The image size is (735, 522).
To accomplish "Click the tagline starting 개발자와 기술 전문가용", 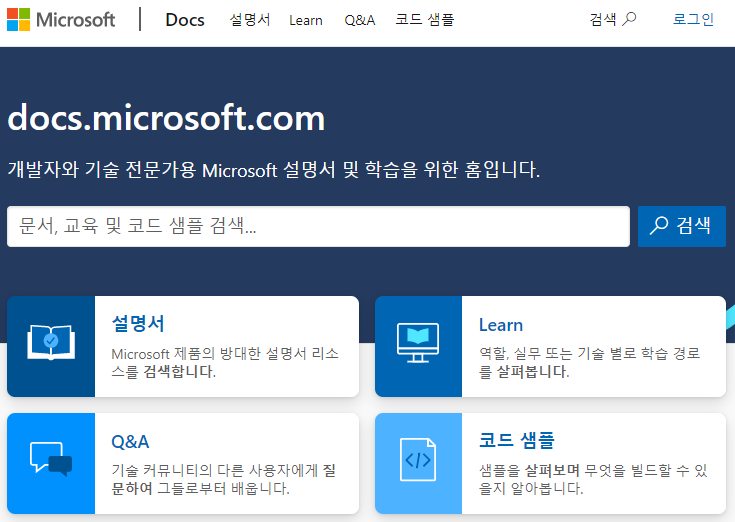I will pos(274,170).
